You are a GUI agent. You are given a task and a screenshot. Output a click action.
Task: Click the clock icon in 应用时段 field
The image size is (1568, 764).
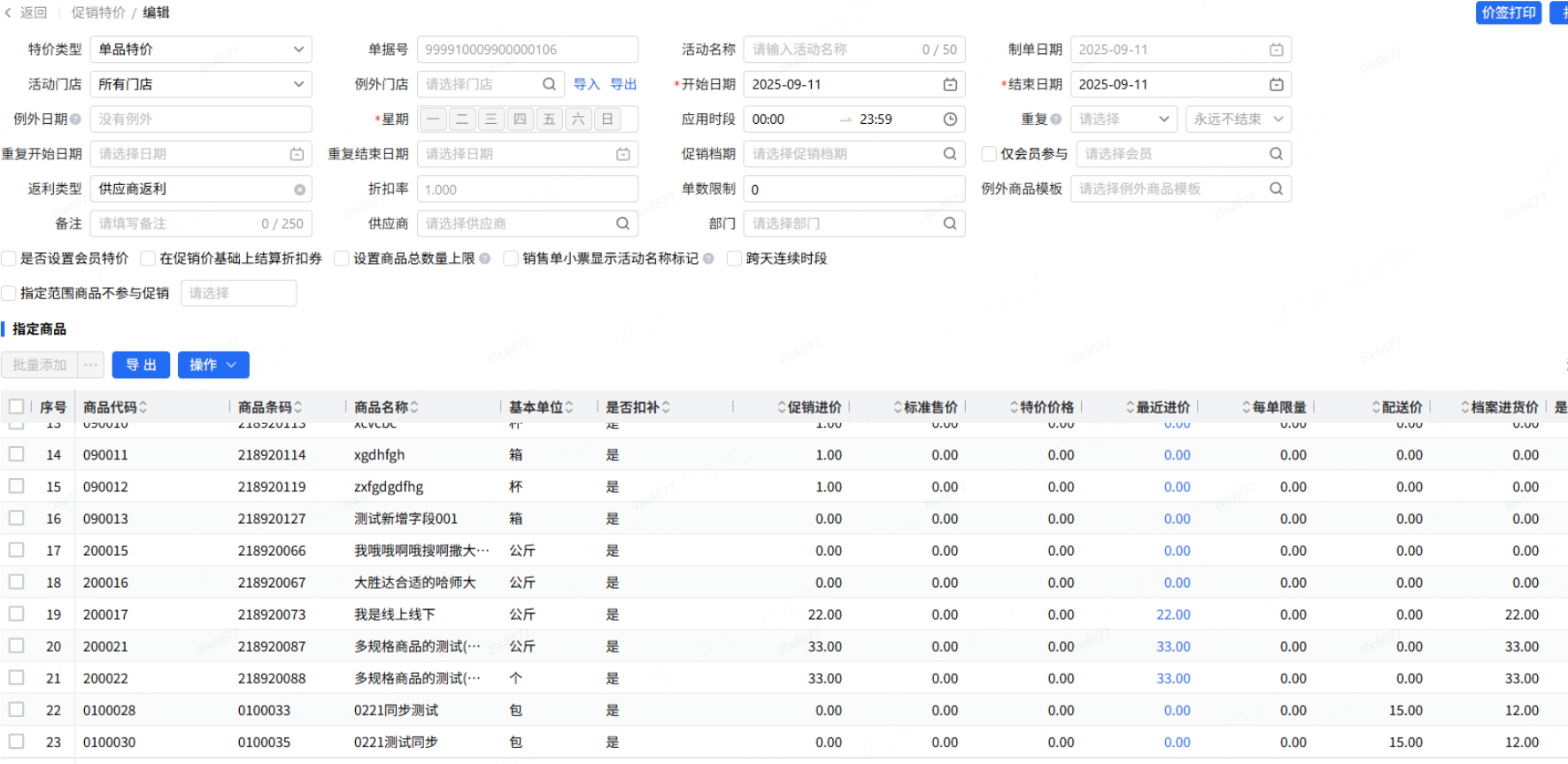point(950,119)
